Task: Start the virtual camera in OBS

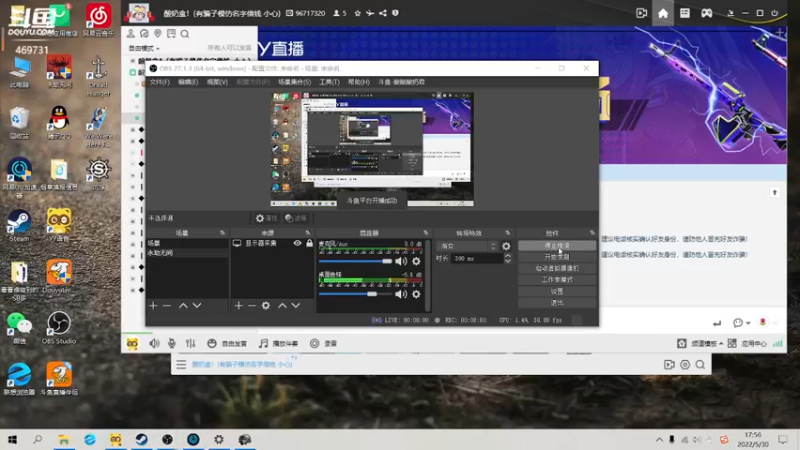Action: 557,268
